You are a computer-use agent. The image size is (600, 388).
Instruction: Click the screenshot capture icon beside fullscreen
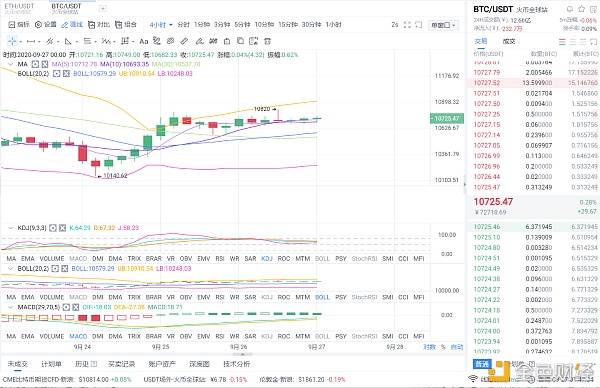[419, 24]
